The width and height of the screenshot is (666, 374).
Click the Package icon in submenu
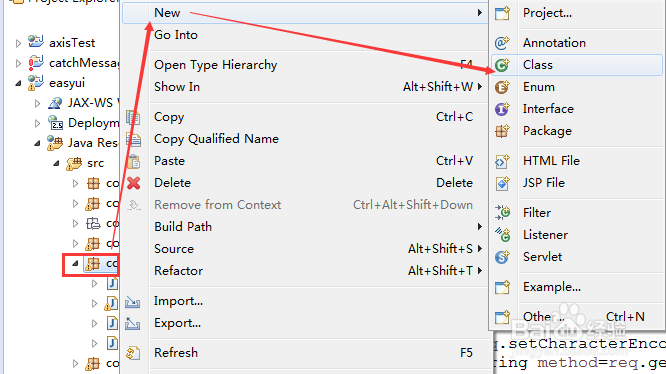(x=502, y=131)
